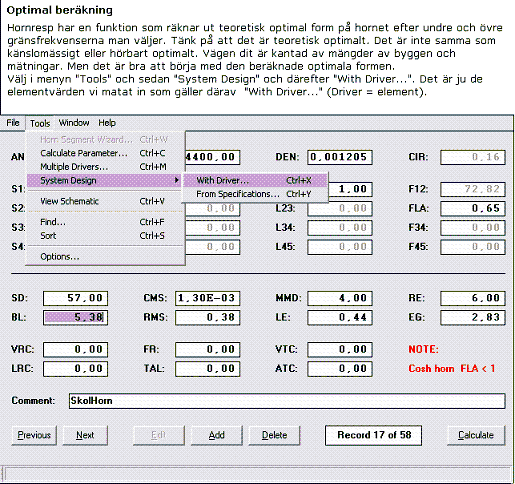Screen dimensions: 515x484
Task: Click the DEN input field
Action: [340, 157]
